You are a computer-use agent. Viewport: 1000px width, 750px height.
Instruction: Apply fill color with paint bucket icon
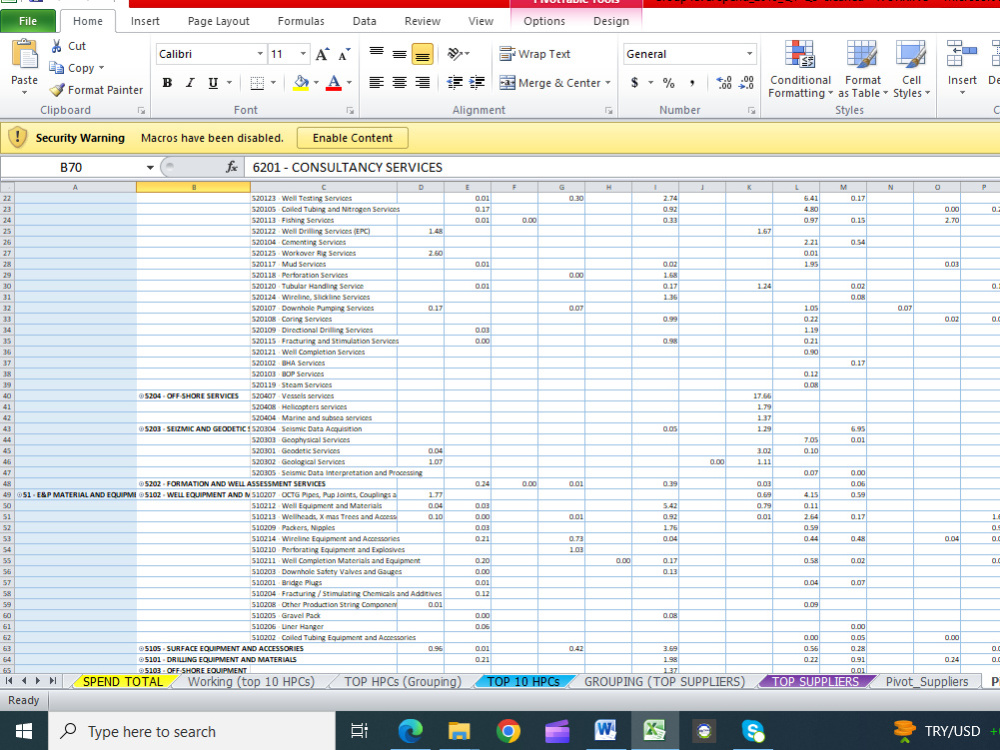coord(301,83)
